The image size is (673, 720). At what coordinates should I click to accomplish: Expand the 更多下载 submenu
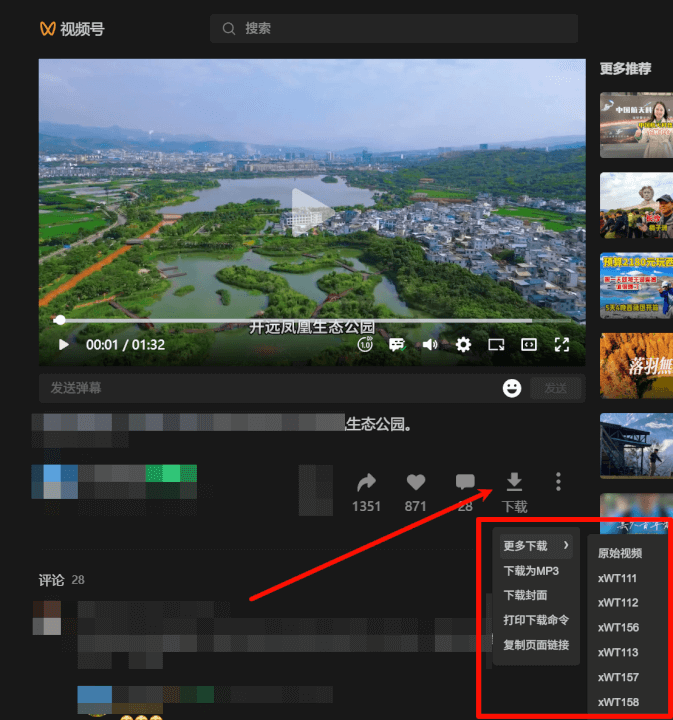(536, 546)
